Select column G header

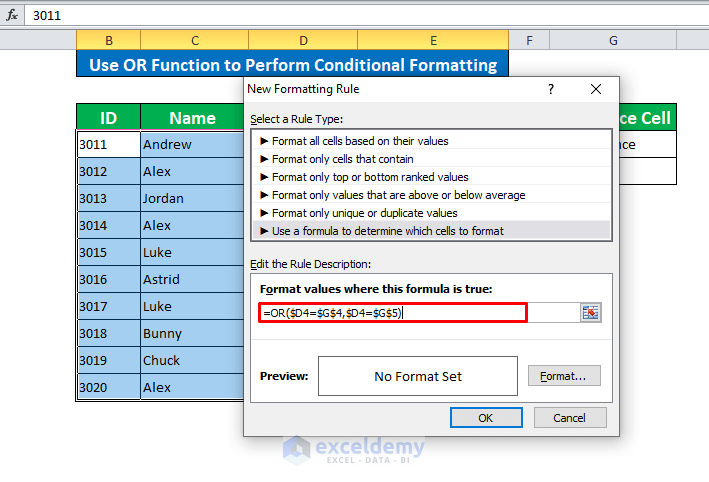click(612, 40)
